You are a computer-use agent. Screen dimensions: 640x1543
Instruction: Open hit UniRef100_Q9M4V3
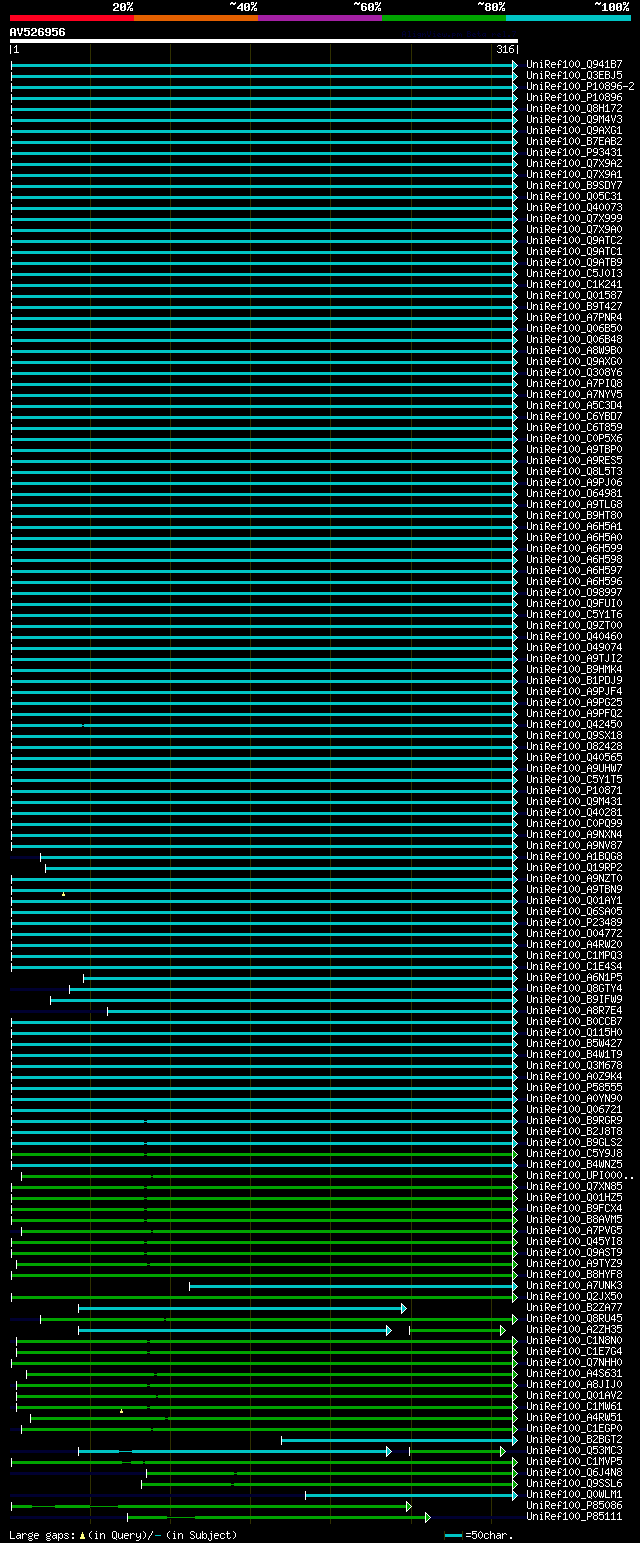coord(574,119)
